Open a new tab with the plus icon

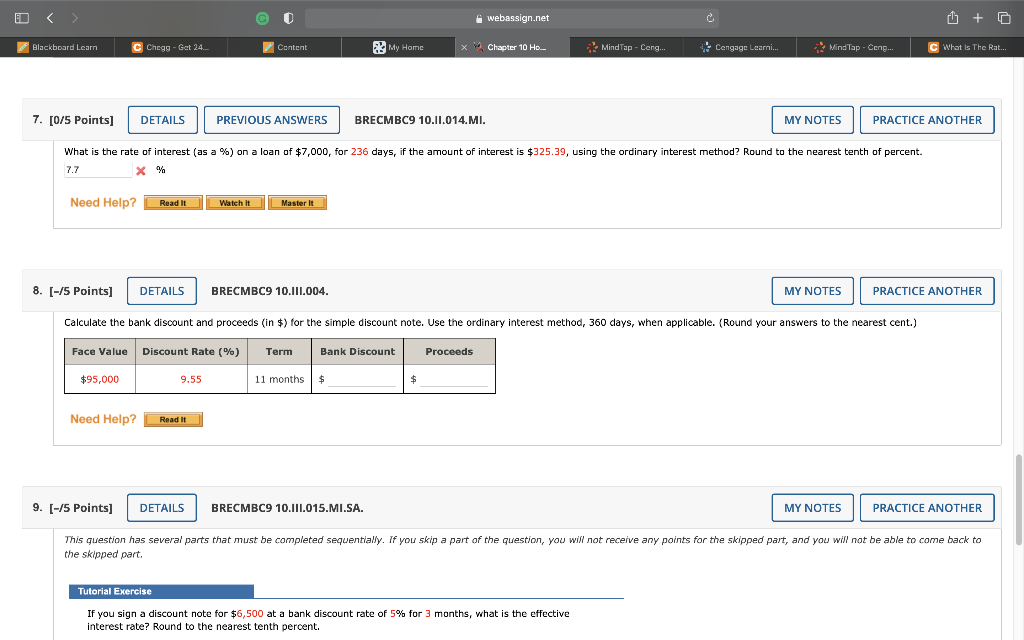[x=976, y=17]
